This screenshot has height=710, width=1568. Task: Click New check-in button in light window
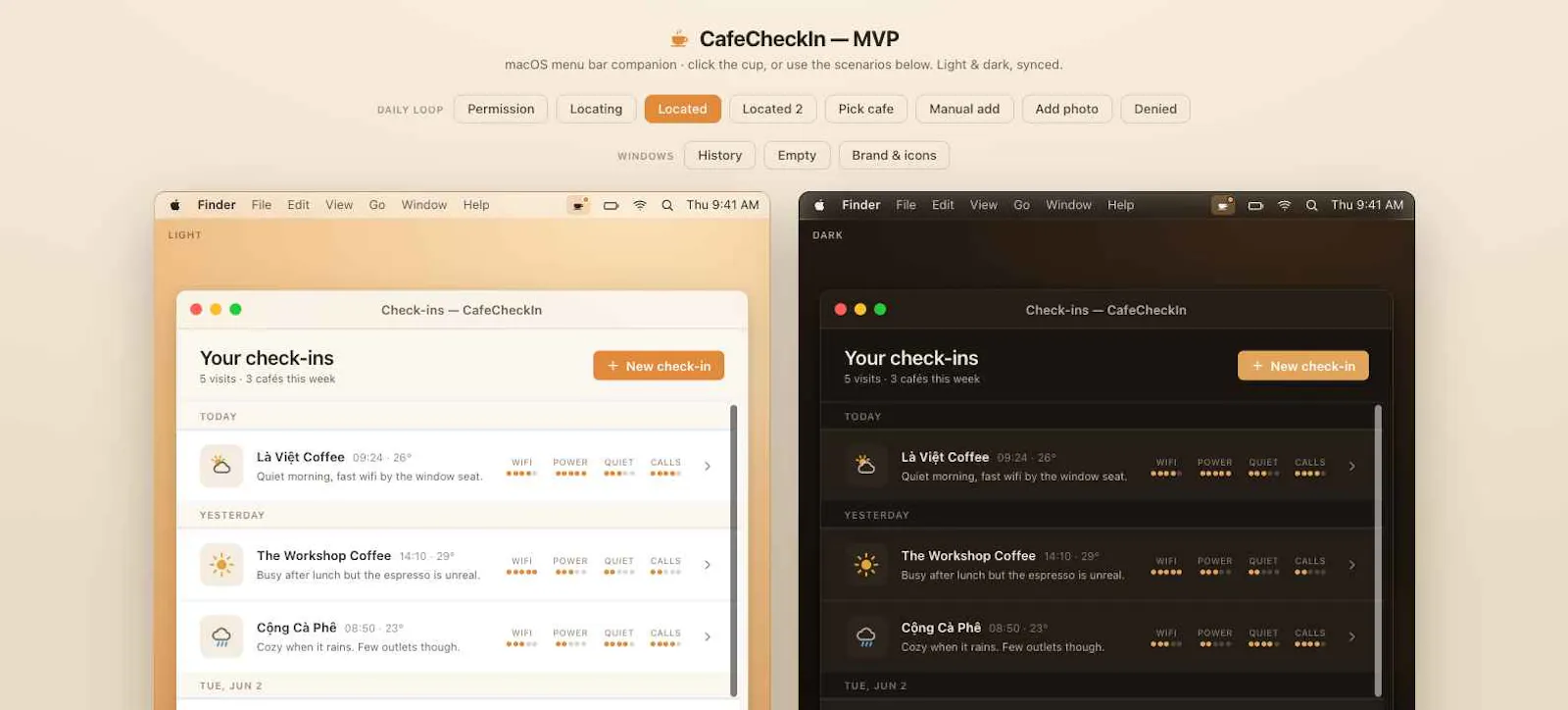pyautogui.click(x=659, y=366)
